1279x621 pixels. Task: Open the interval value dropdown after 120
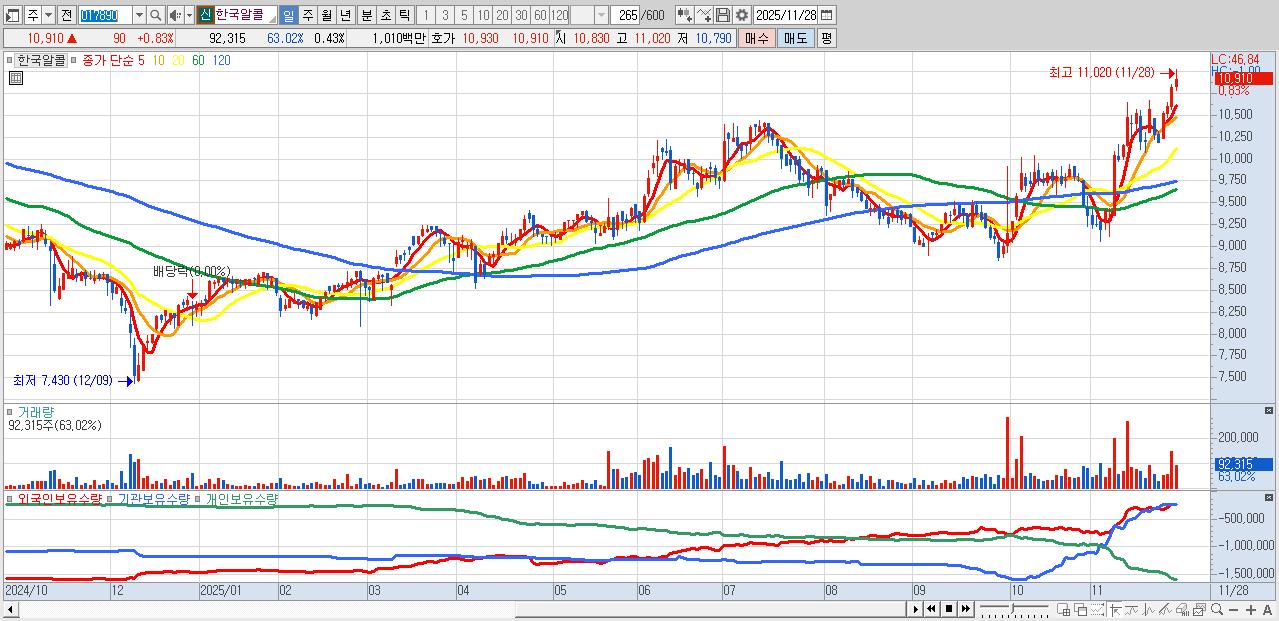pyautogui.click(x=601, y=15)
